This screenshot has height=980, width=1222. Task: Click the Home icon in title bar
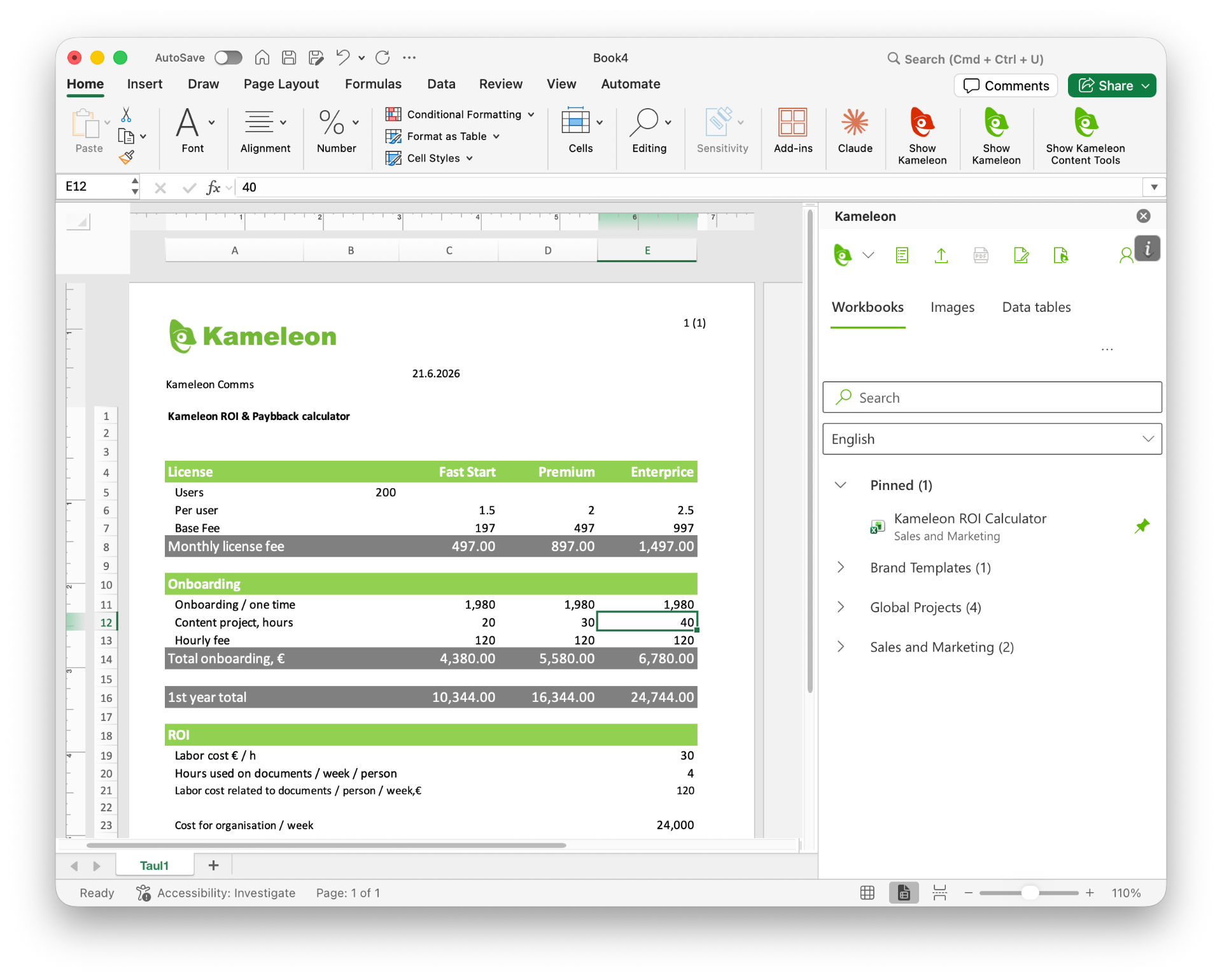[262, 58]
